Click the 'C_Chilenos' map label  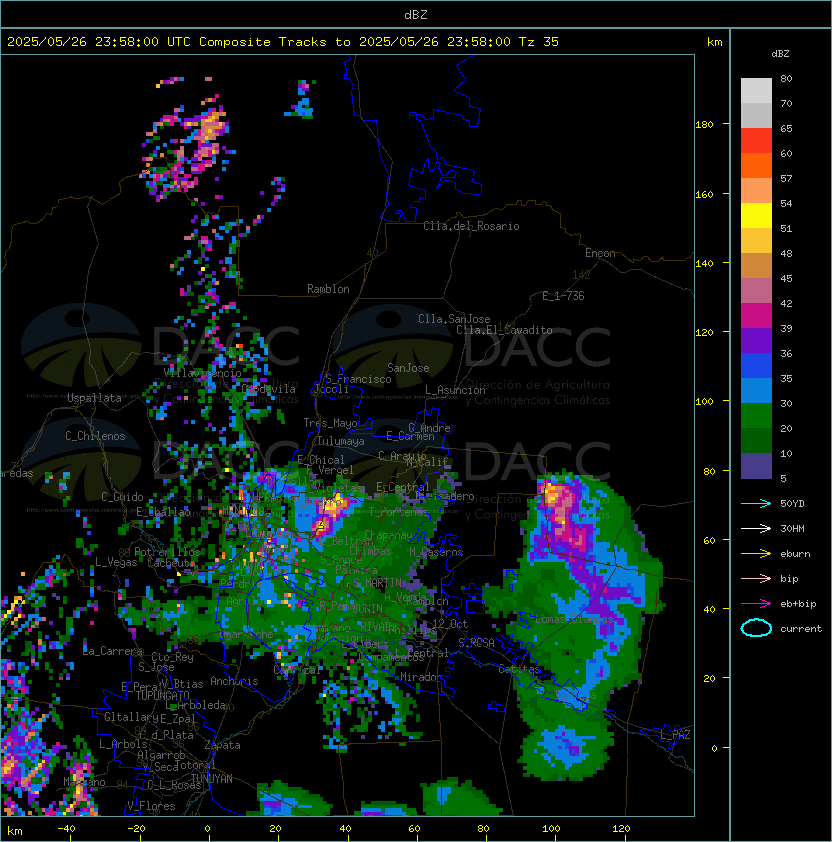click(x=95, y=436)
